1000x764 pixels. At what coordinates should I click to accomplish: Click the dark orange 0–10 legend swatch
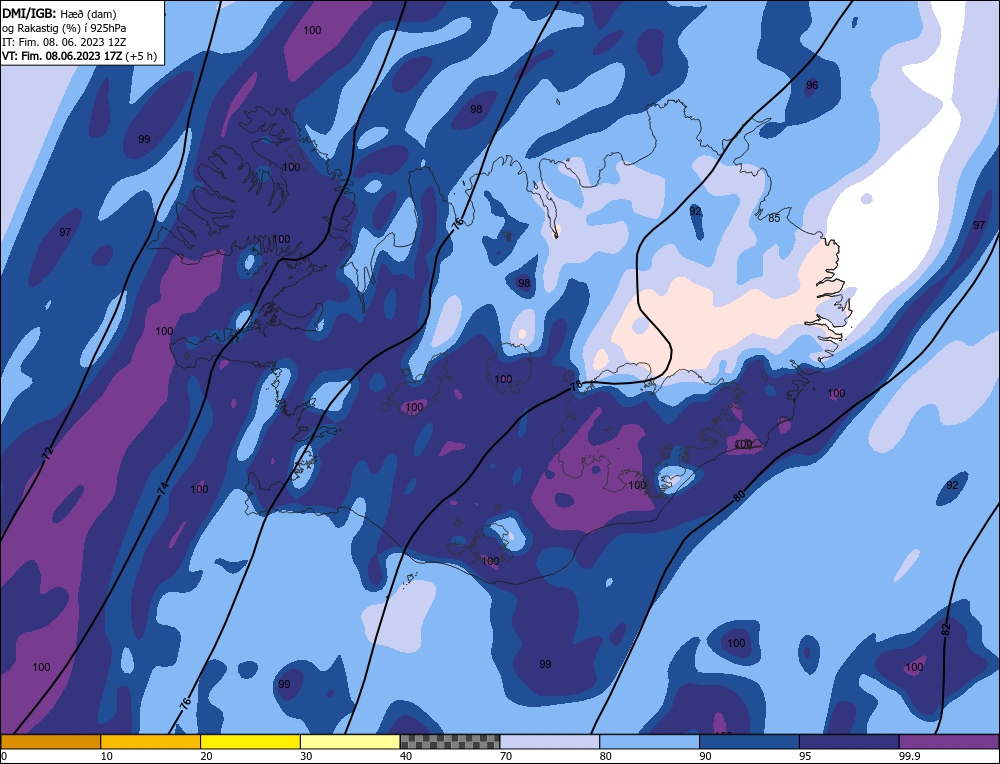(x=50, y=742)
